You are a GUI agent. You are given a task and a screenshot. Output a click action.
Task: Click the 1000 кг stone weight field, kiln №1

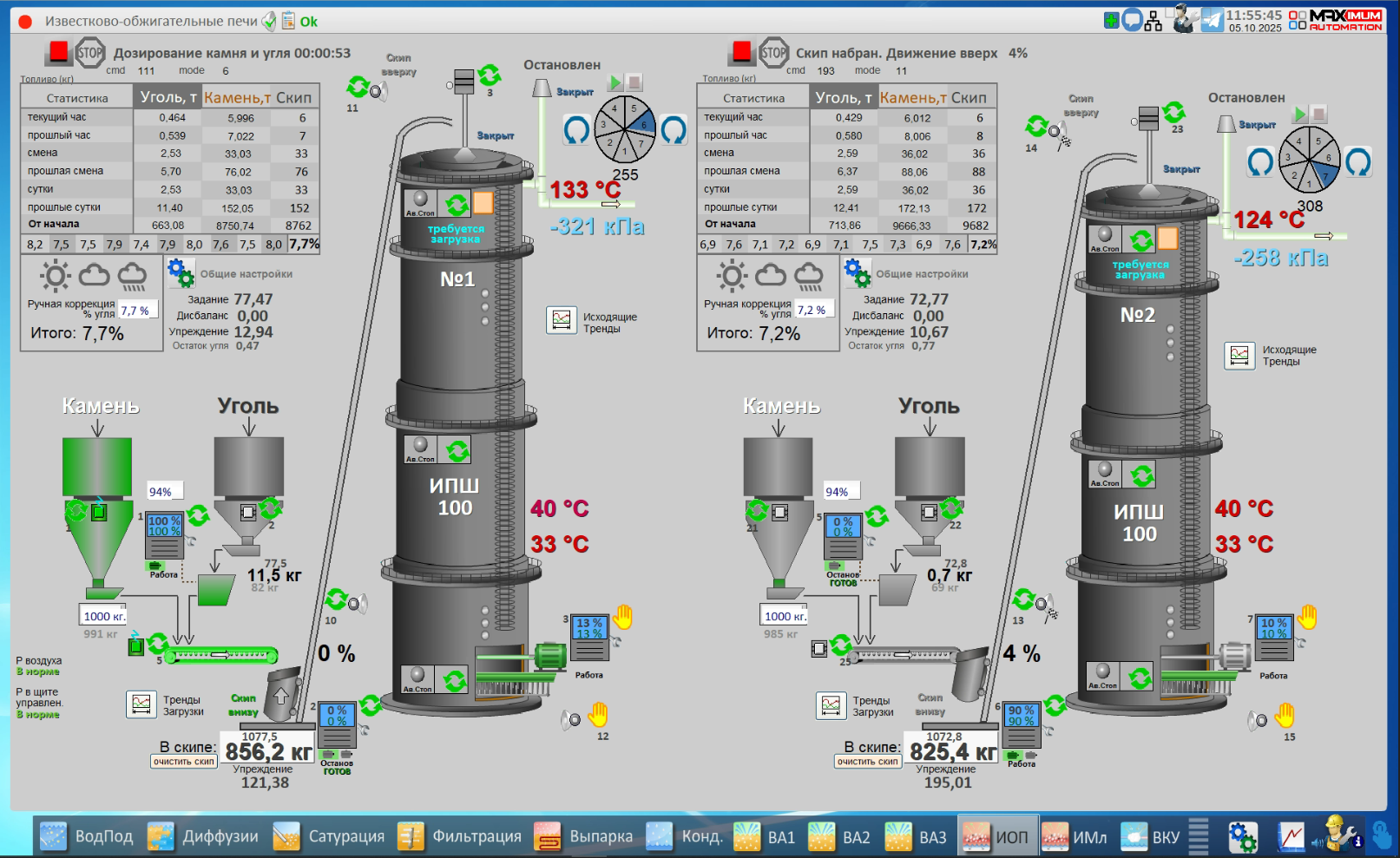pos(104,616)
